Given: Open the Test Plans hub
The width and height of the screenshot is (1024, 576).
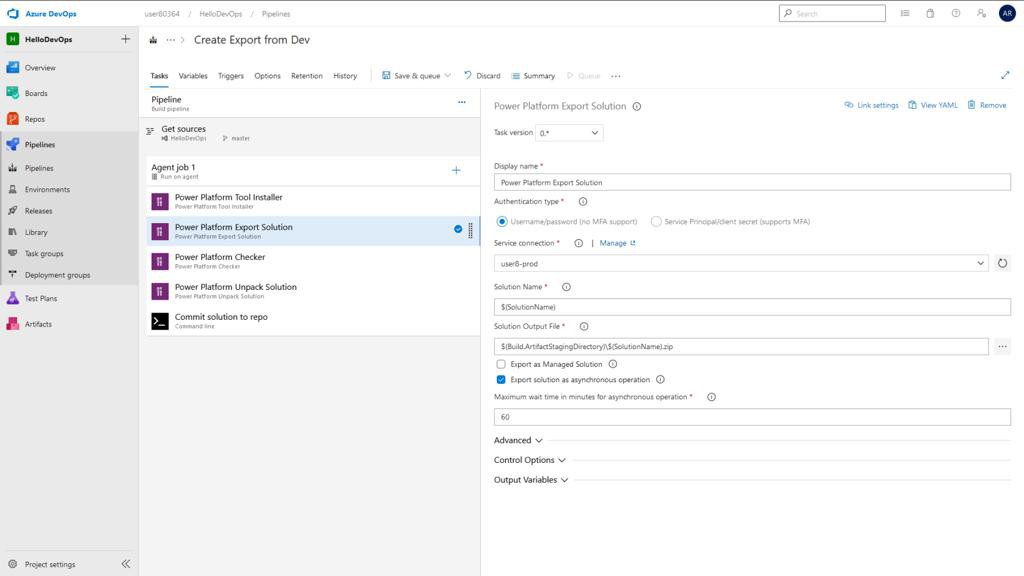Looking at the screenshot, I should pos(40,298).
